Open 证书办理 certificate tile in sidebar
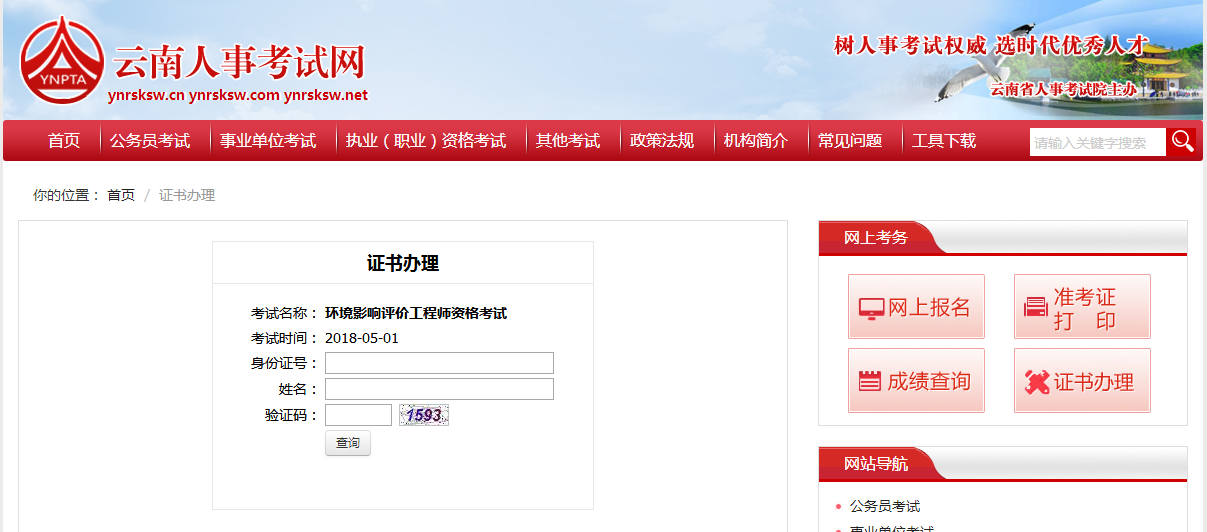This screenshot has height=532, width=1207. [x=1082, y=381]
